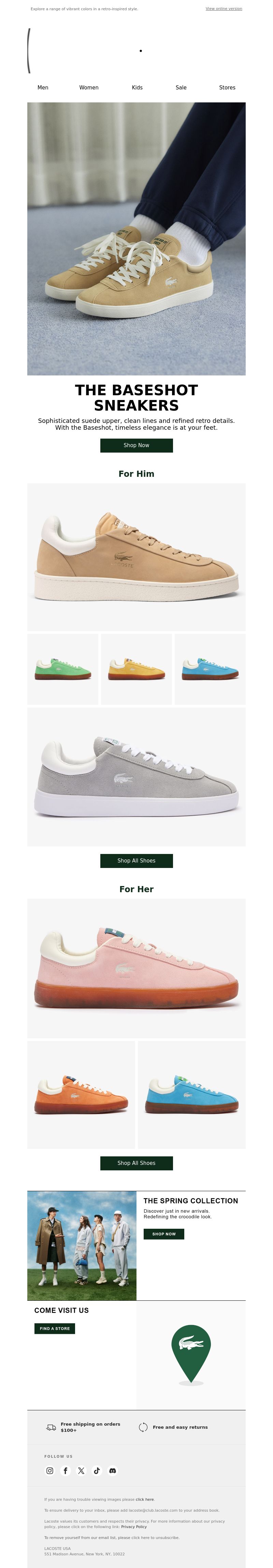The width and height of the screenshot is (273, 1568).
Task: Open the View online version link
Action: (224, 9)
